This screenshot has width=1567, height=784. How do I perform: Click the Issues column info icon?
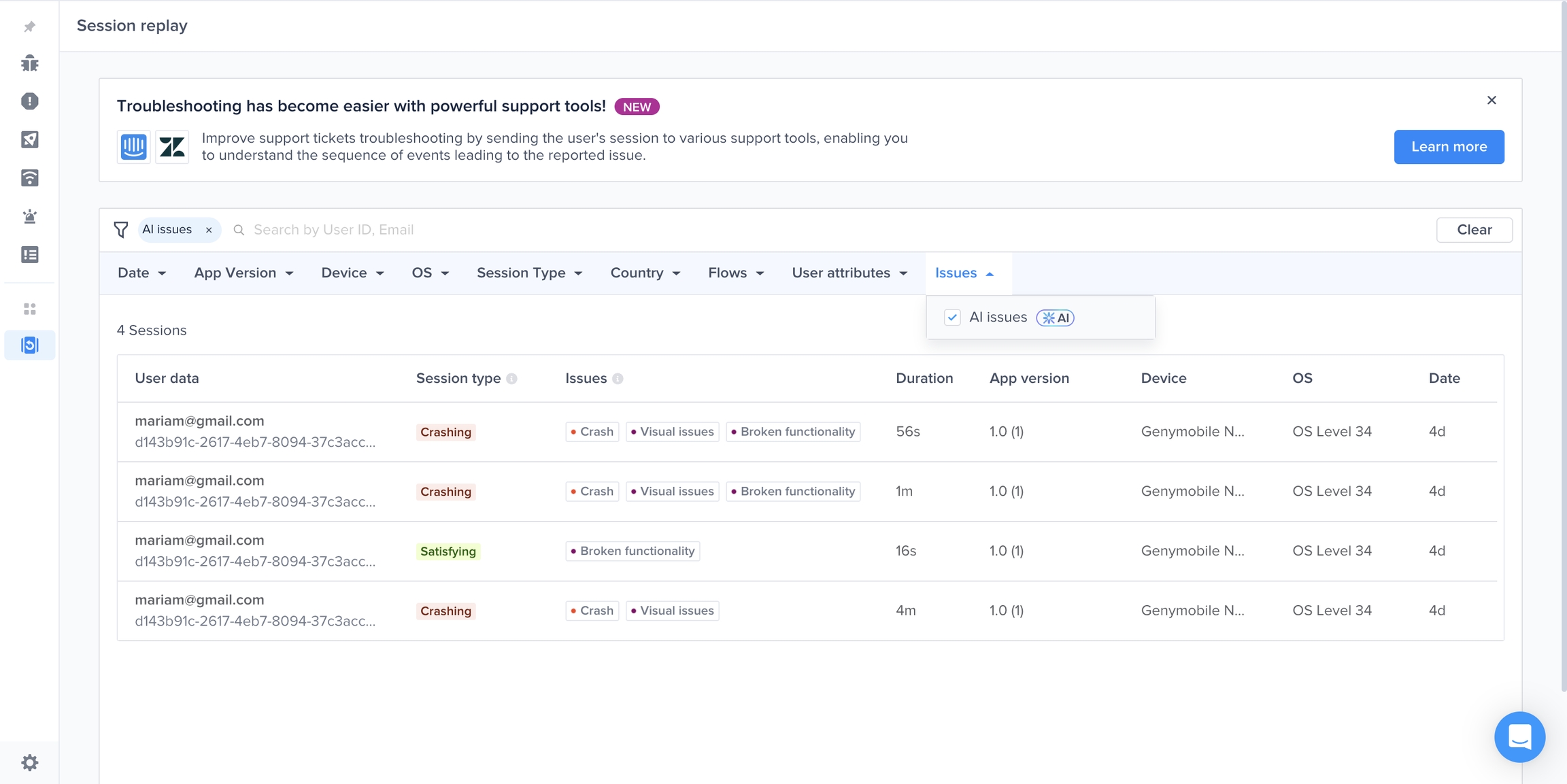coord(618,379)
